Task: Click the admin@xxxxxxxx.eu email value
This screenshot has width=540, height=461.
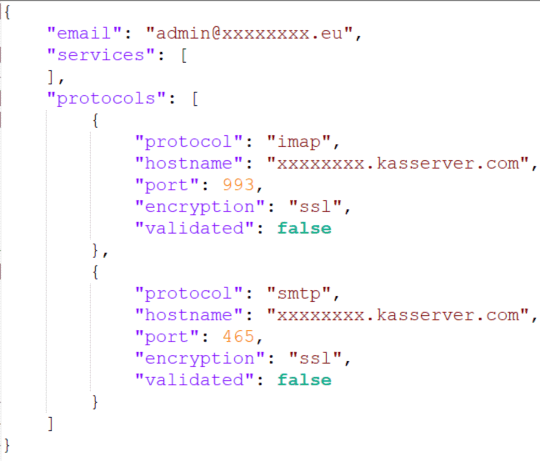Action: (x=249, y=33)
